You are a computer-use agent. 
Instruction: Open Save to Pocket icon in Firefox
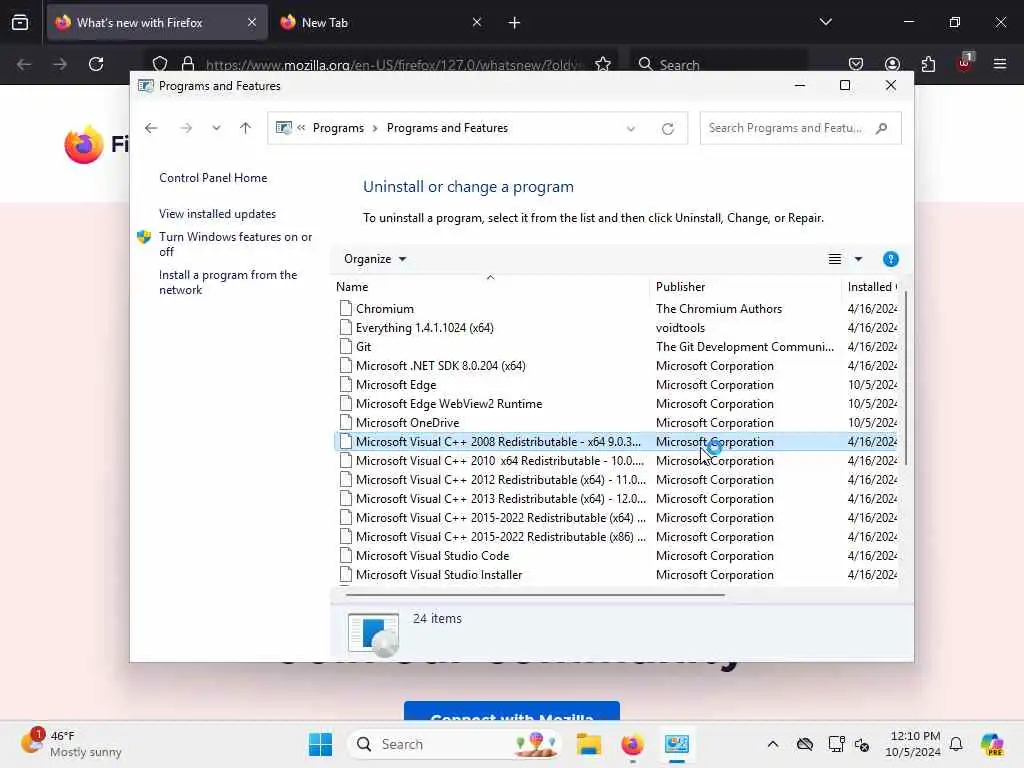(x=856, y=64)
